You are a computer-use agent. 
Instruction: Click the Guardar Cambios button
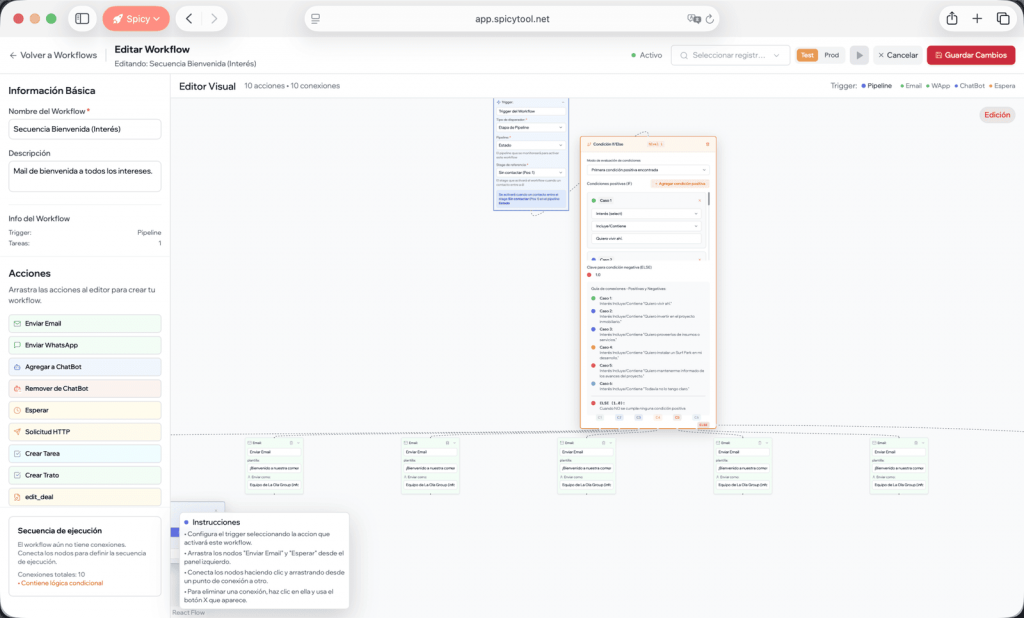click(970, 55)
